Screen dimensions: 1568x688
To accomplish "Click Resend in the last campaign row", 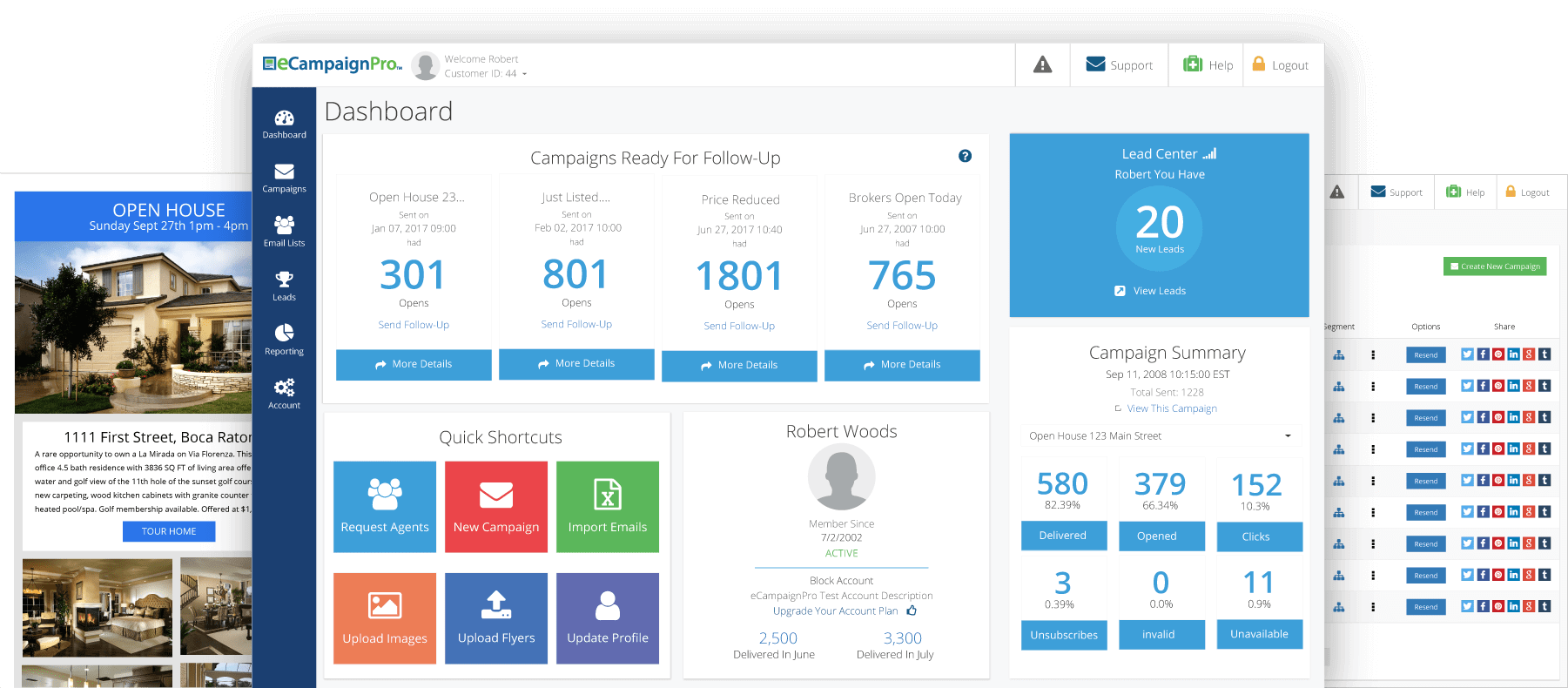I will (1426, 607).
